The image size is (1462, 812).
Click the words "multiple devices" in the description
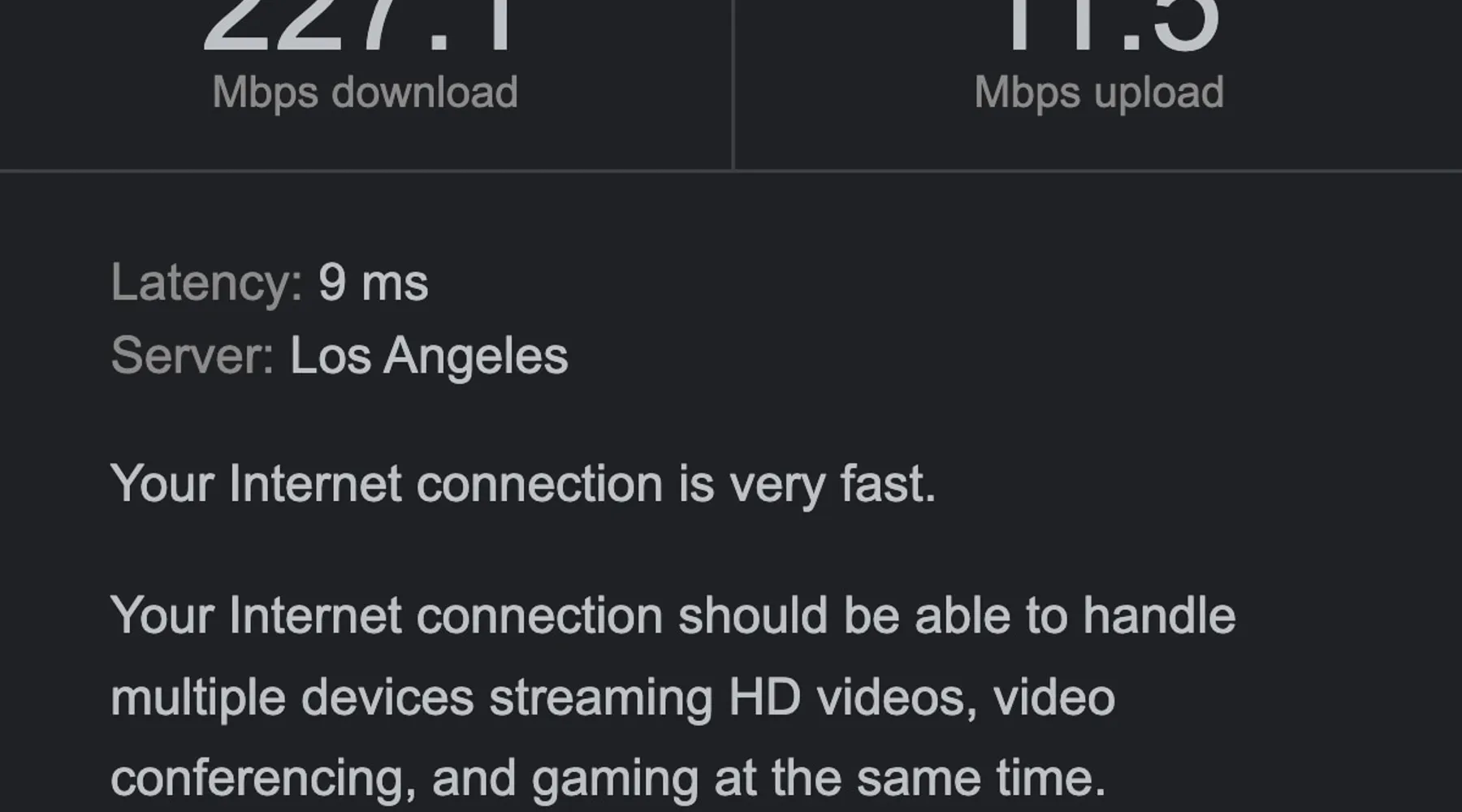pyautogui.click(x=292, y=698)
